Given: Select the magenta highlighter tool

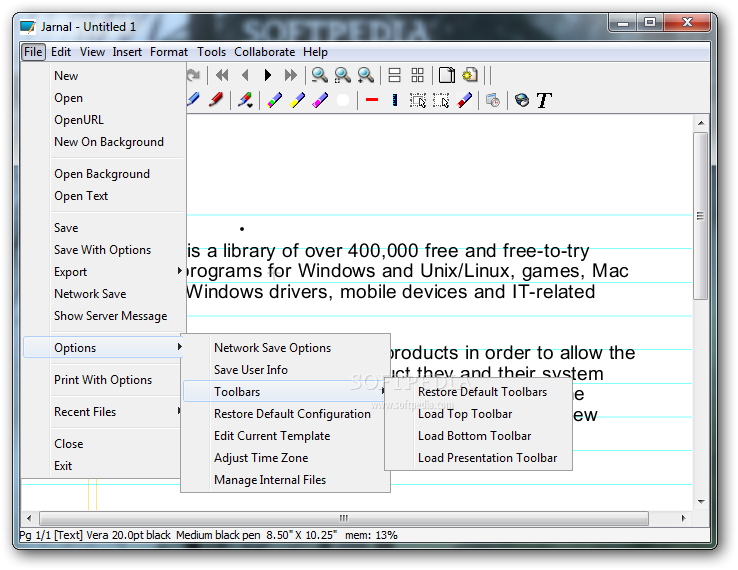Looking at the screenshot, I should 320,100.
